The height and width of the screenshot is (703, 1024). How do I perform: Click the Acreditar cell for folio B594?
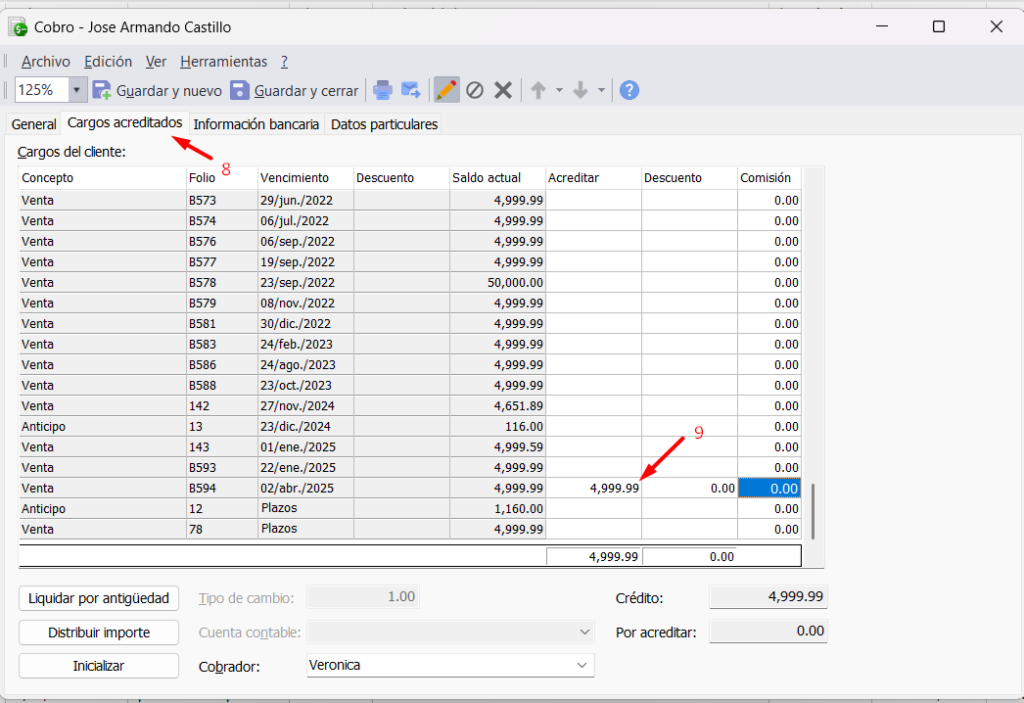[x=594, y=488]
